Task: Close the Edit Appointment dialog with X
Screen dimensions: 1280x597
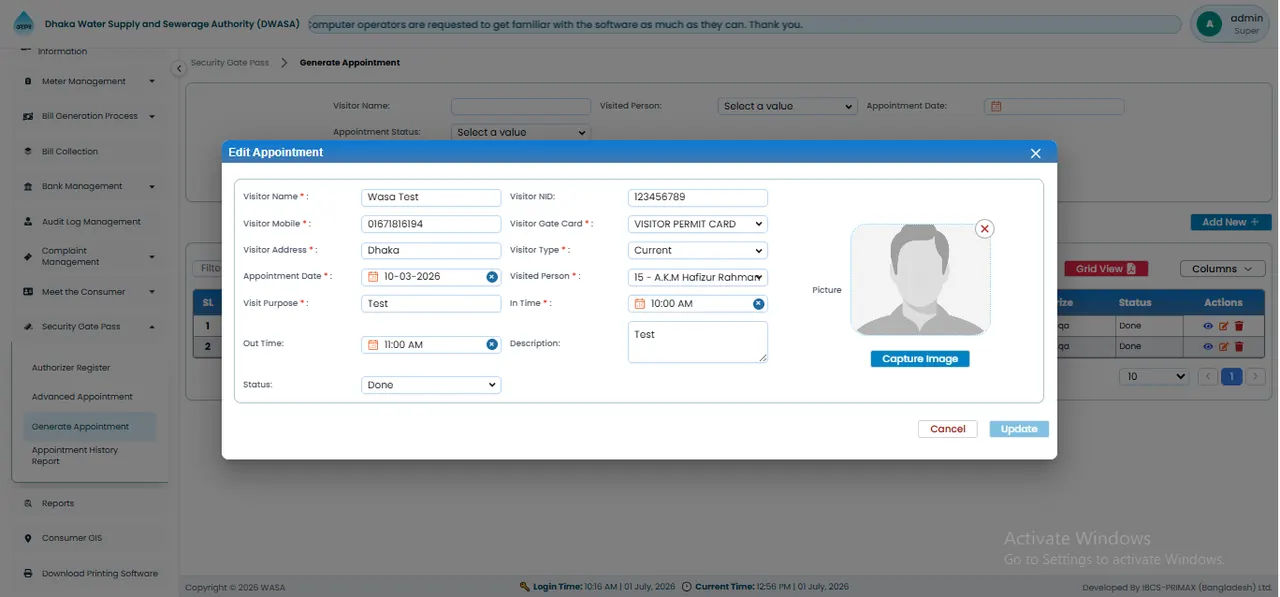Action: (1036, 153)
